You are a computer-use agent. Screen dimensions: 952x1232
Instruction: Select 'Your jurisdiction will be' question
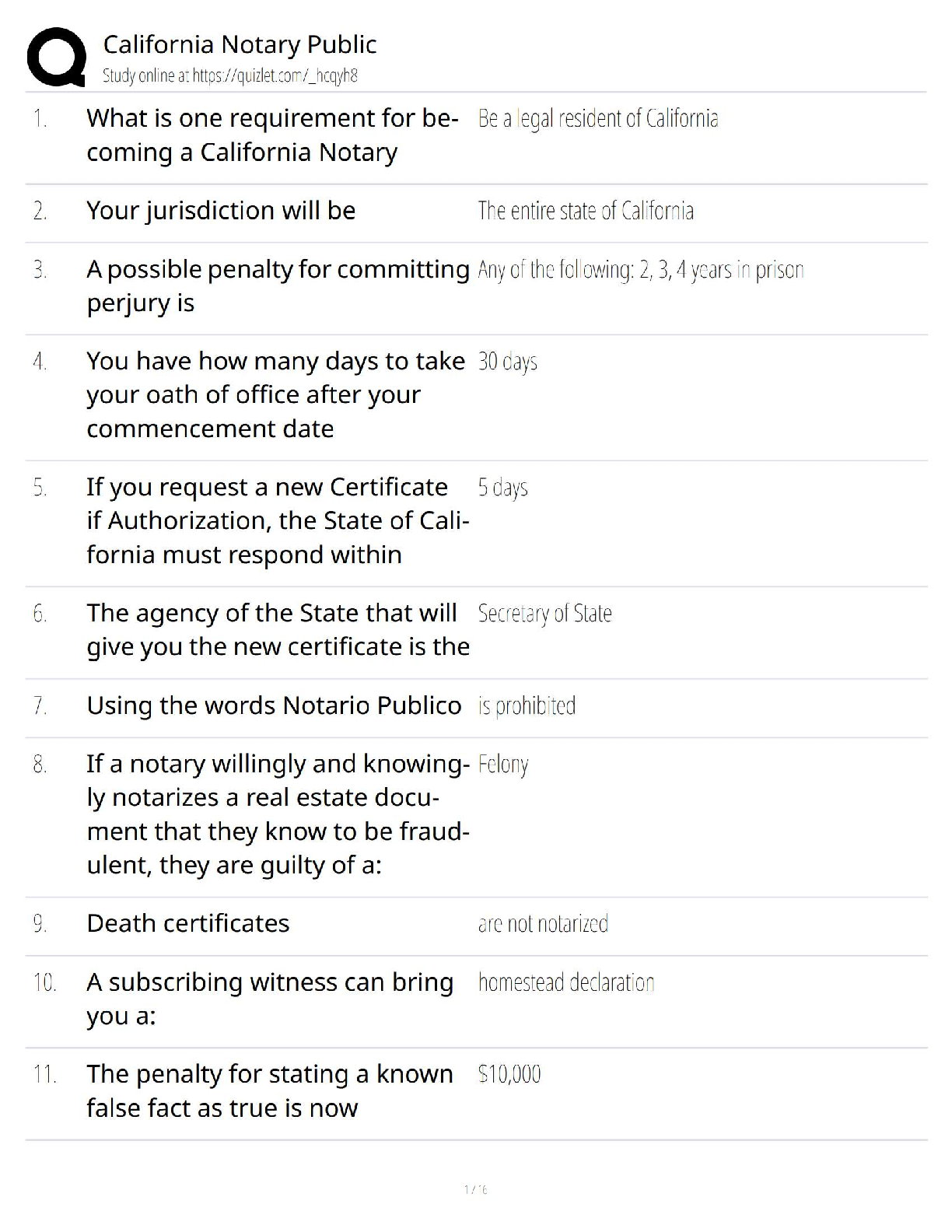coord(221,210)
